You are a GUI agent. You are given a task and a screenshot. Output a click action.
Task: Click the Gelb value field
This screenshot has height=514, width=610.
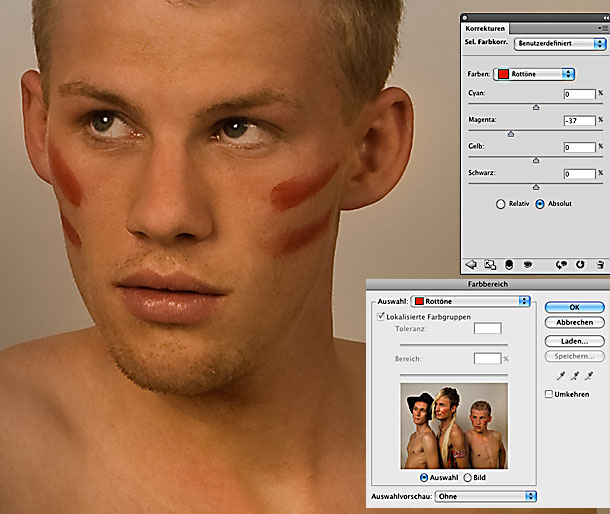click(580, 147)
